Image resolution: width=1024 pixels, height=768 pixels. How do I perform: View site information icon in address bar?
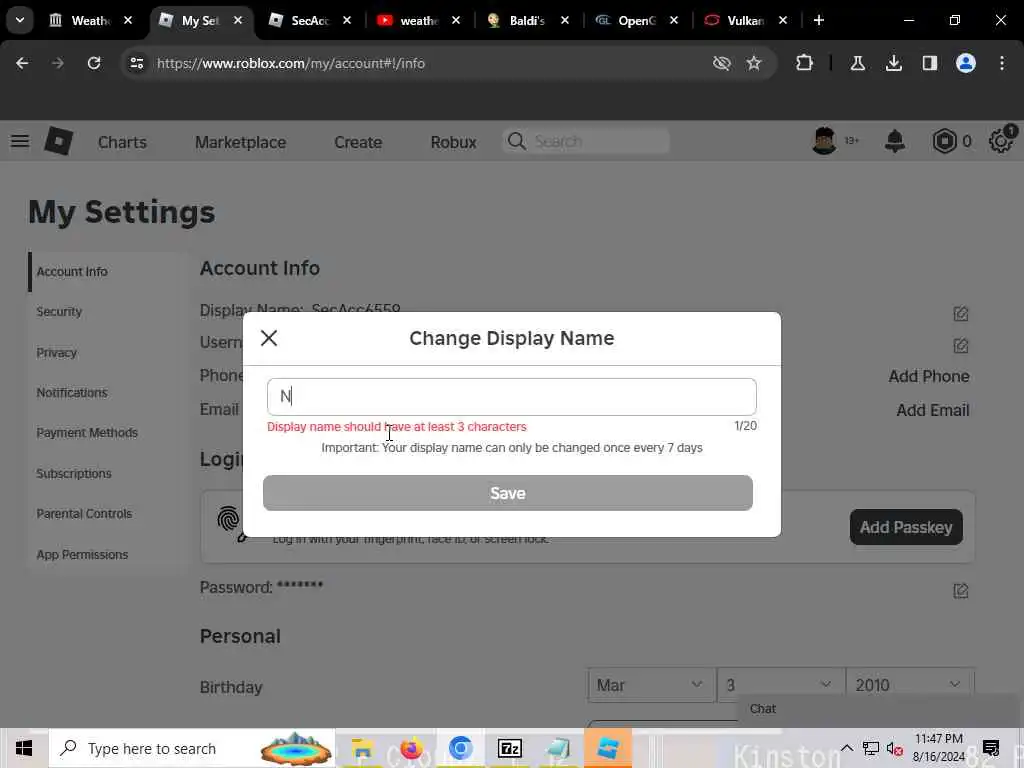136,63
